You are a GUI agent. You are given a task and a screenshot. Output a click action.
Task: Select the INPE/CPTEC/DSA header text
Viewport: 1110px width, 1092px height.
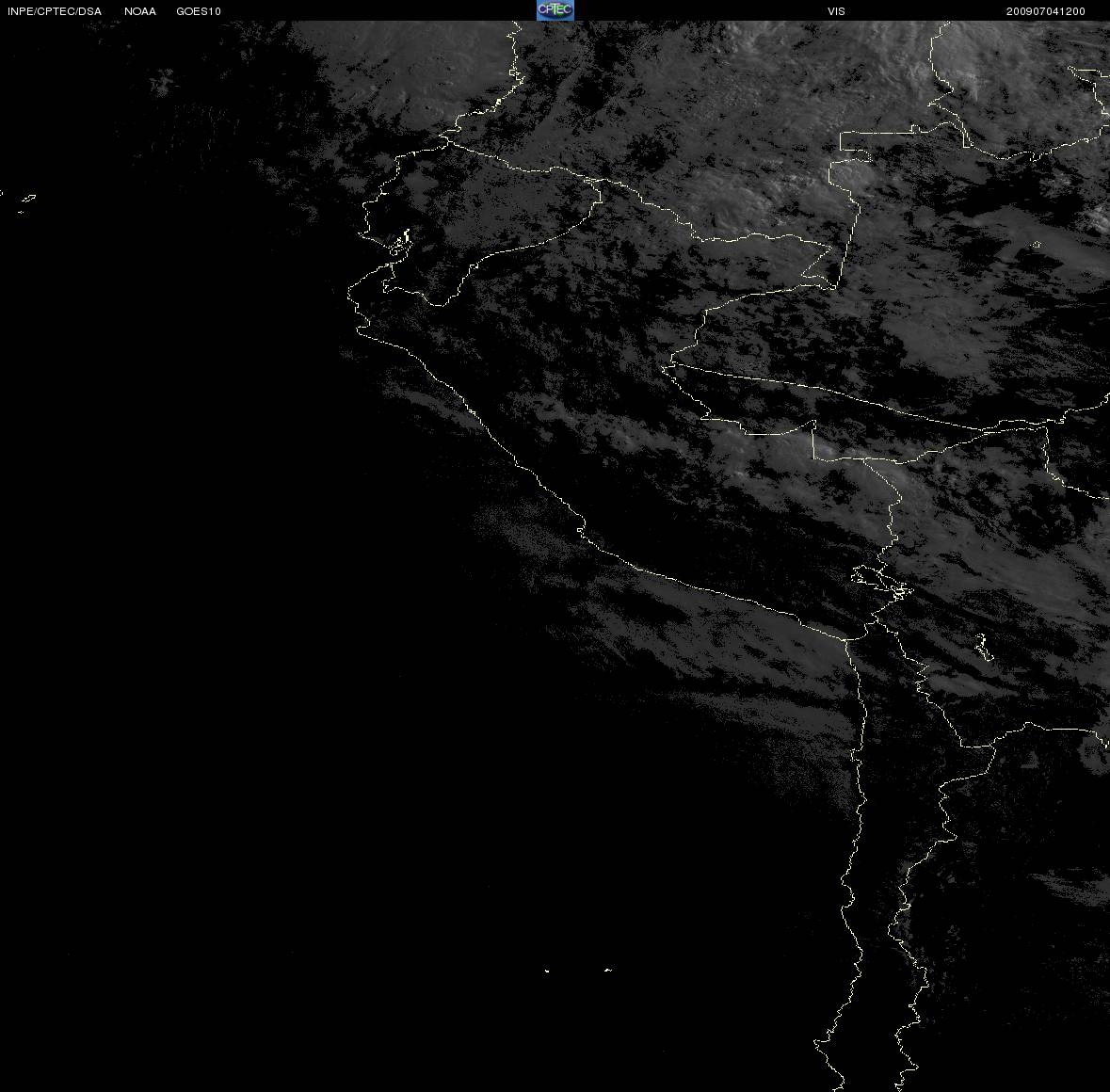(x=55, y=11)
